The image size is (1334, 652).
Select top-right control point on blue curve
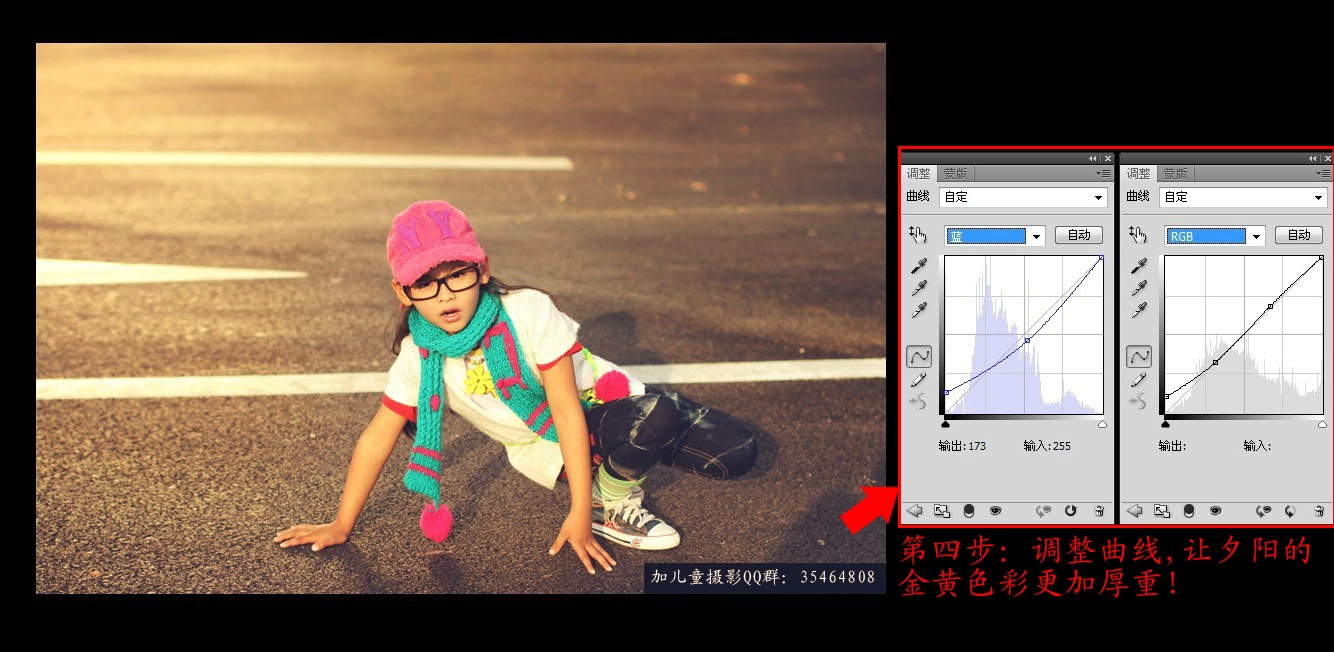1101,258
